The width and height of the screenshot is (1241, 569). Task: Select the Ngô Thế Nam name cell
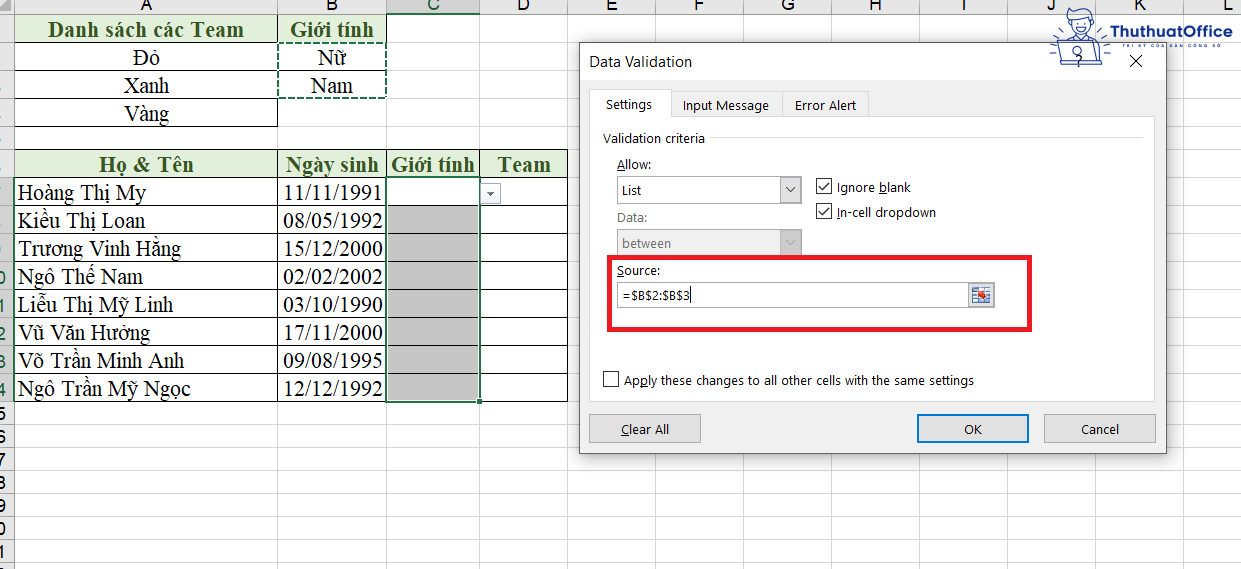coord(146,276)
